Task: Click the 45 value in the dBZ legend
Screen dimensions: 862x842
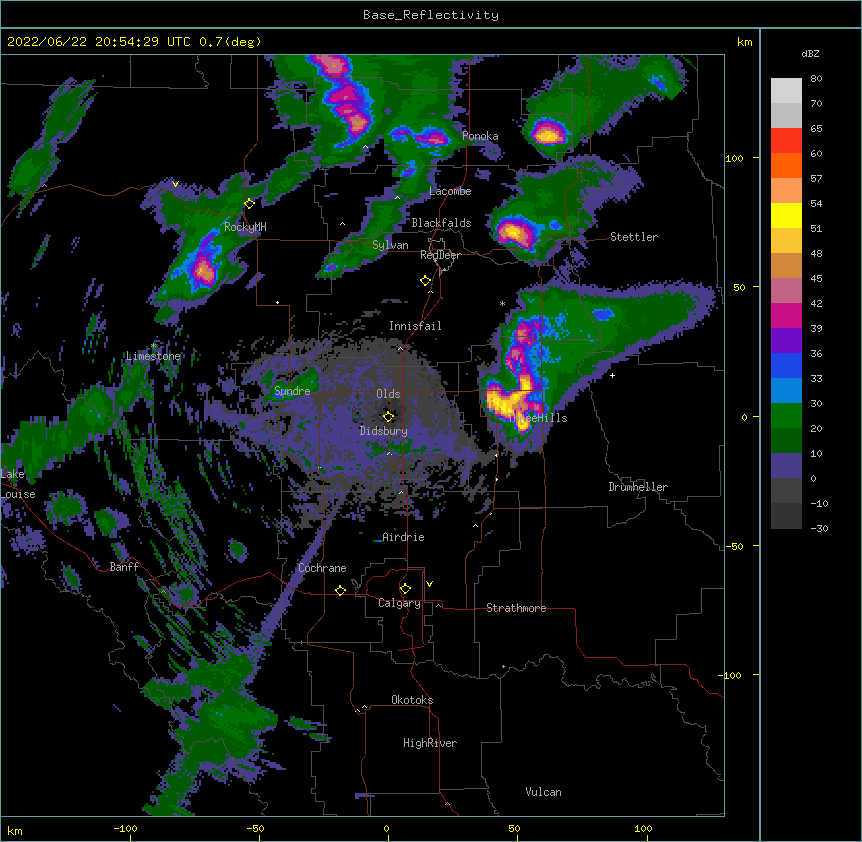Action: coord(816,279)
